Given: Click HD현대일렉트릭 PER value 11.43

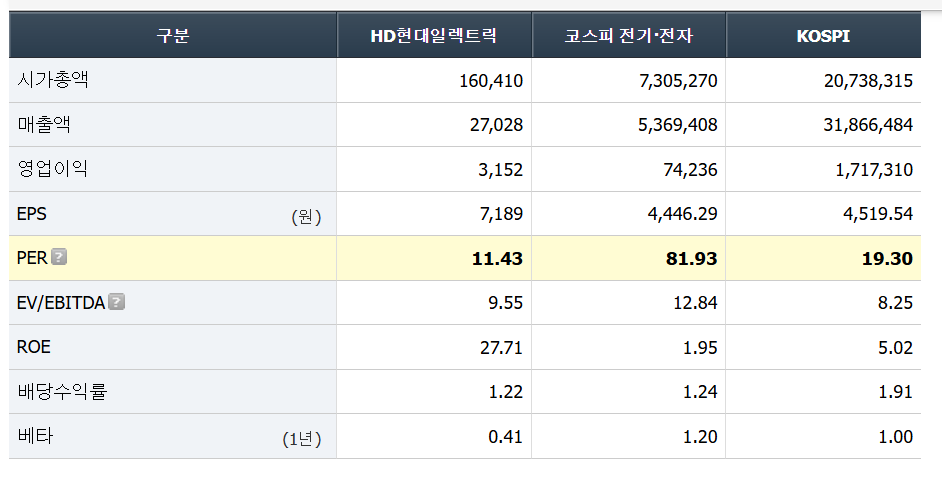Looking at the screenshot, I should pyautogui.click(x=497, y=258).
